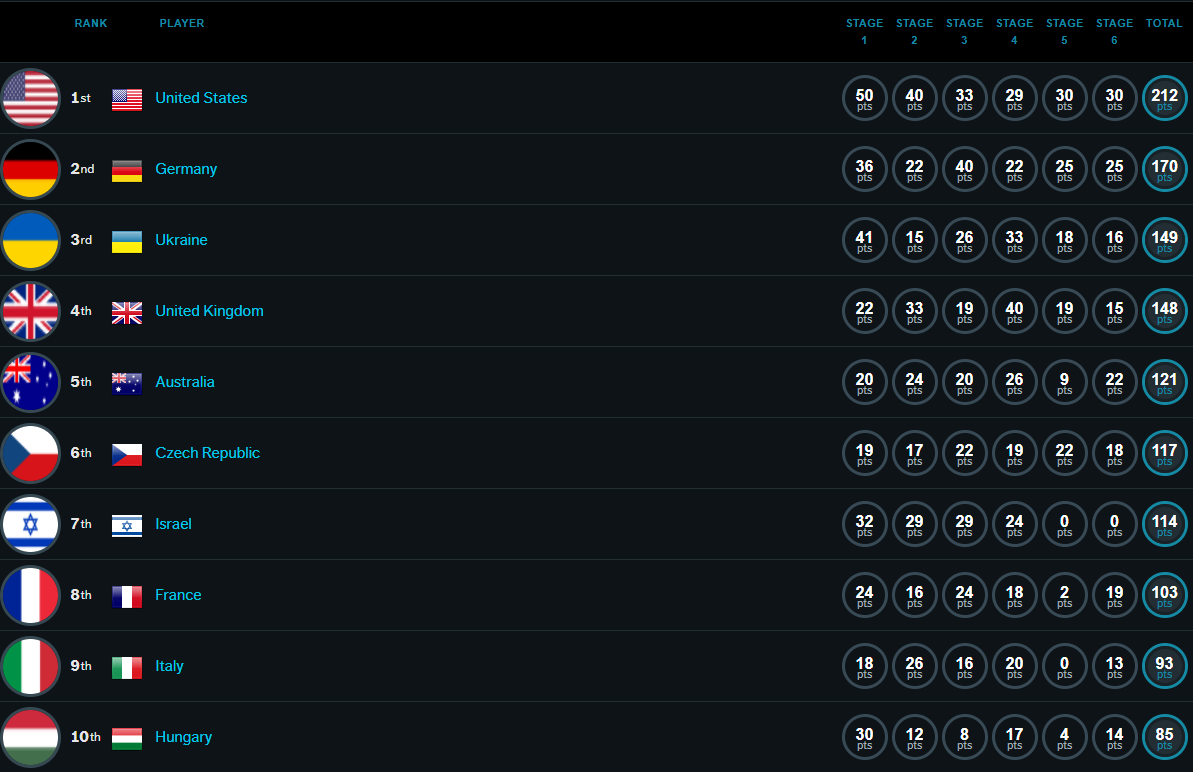This screenshot has height=772, width=1193.
Task: Click the STAGE 5 column header
Action: tap(1064, 31)
